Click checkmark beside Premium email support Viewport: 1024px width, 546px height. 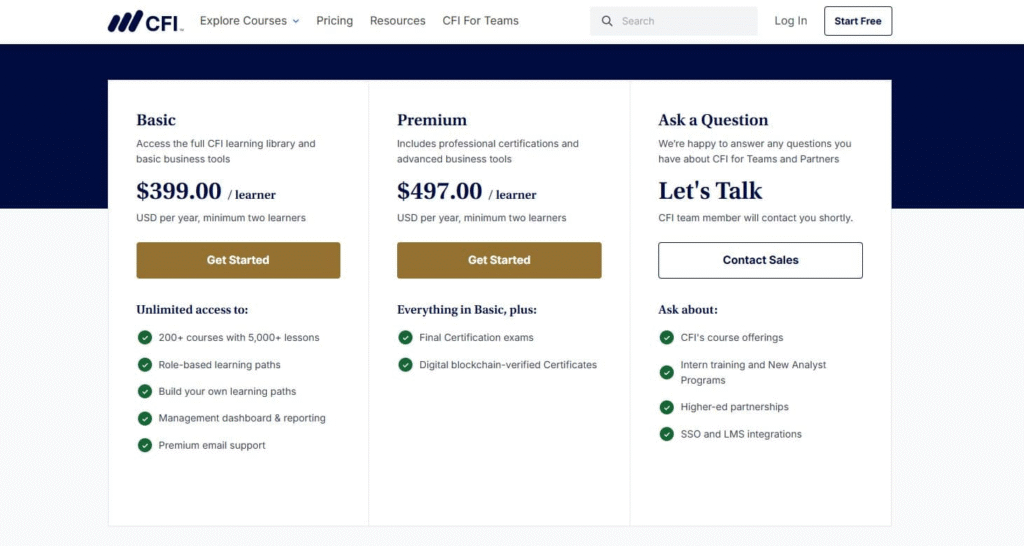click(x=144, y=445)
